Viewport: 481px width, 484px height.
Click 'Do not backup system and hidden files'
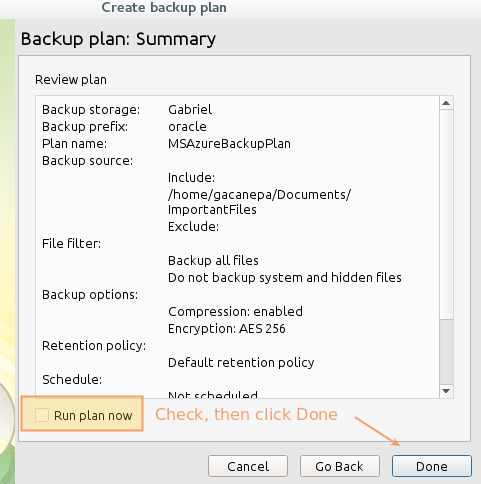pyautogui.click(x=285, y=278)
